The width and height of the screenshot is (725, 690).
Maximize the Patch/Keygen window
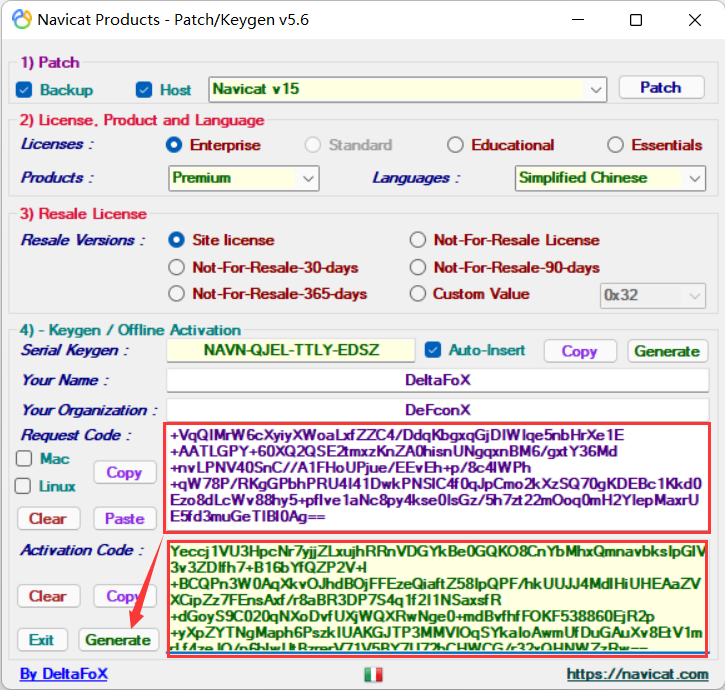click(636, 20)
